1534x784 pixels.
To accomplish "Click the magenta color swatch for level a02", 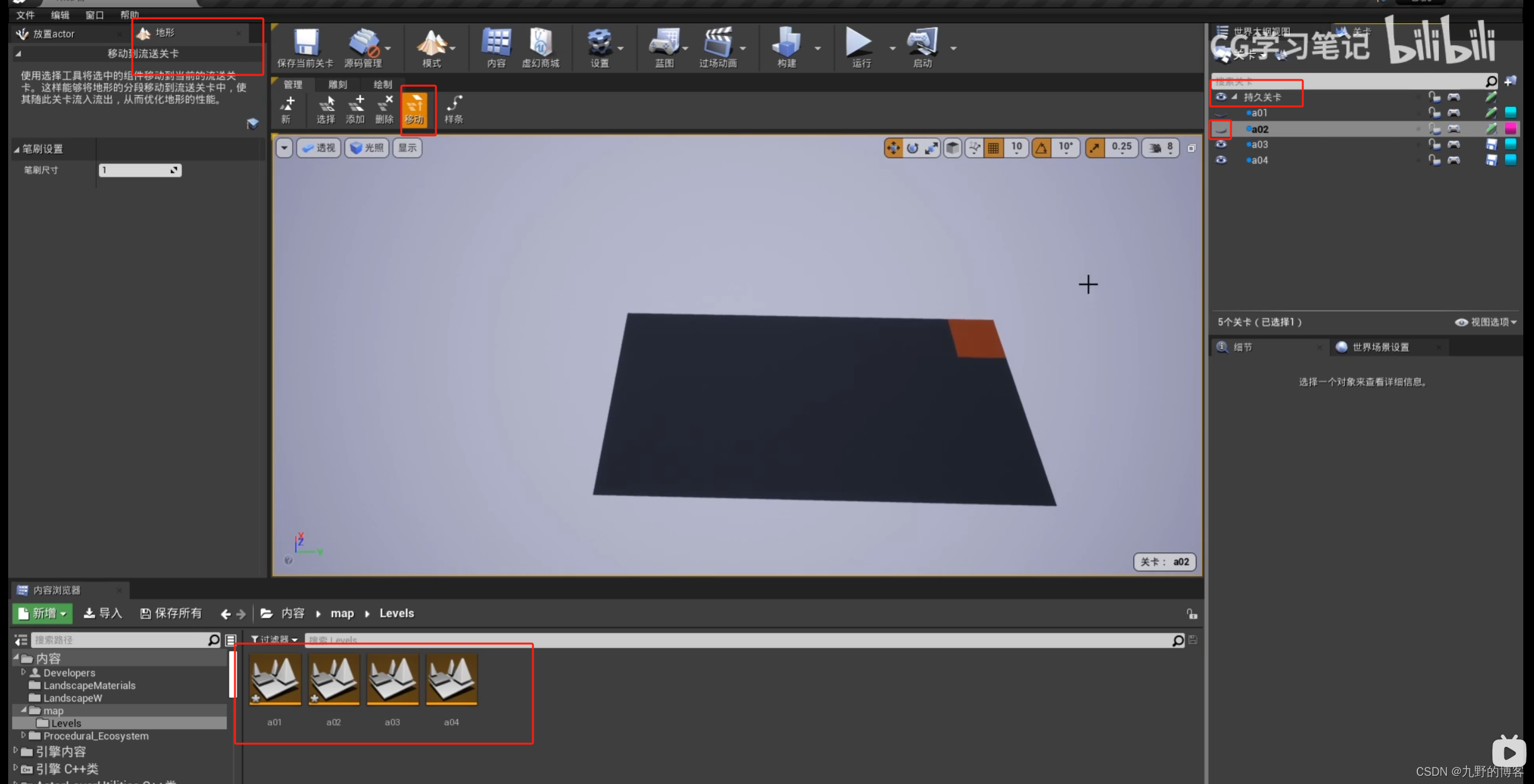I will (1511, 128).
